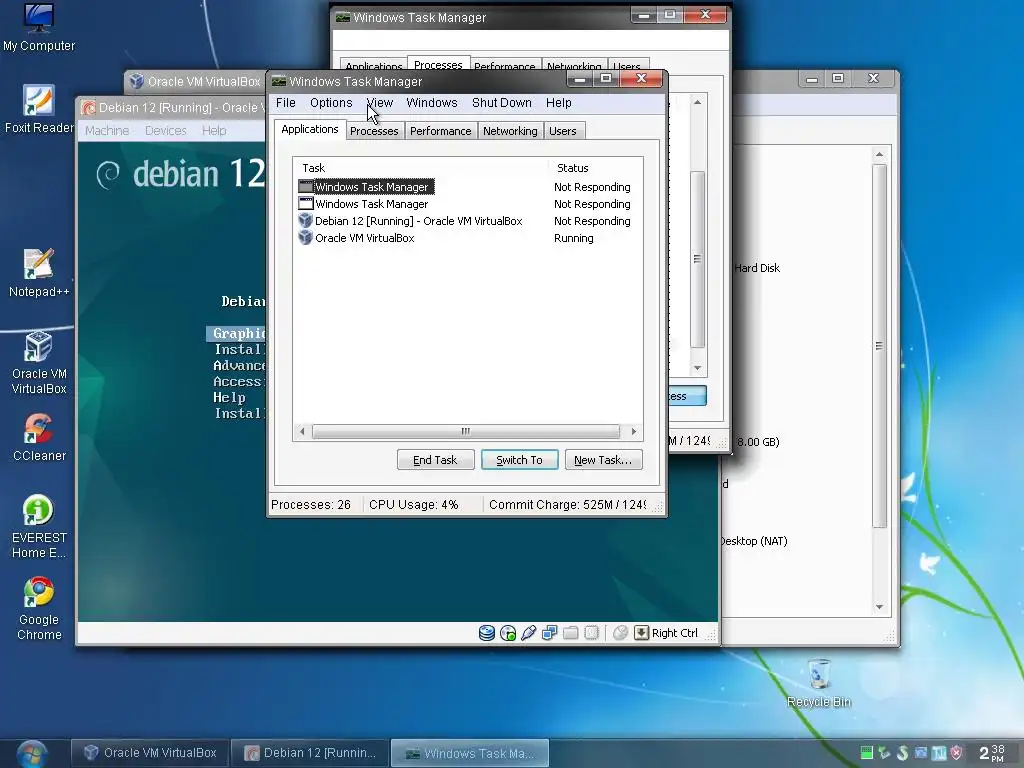Switch to the Networking tab in front Task Manager
The image size is (1024, 768).
[510, 131]
